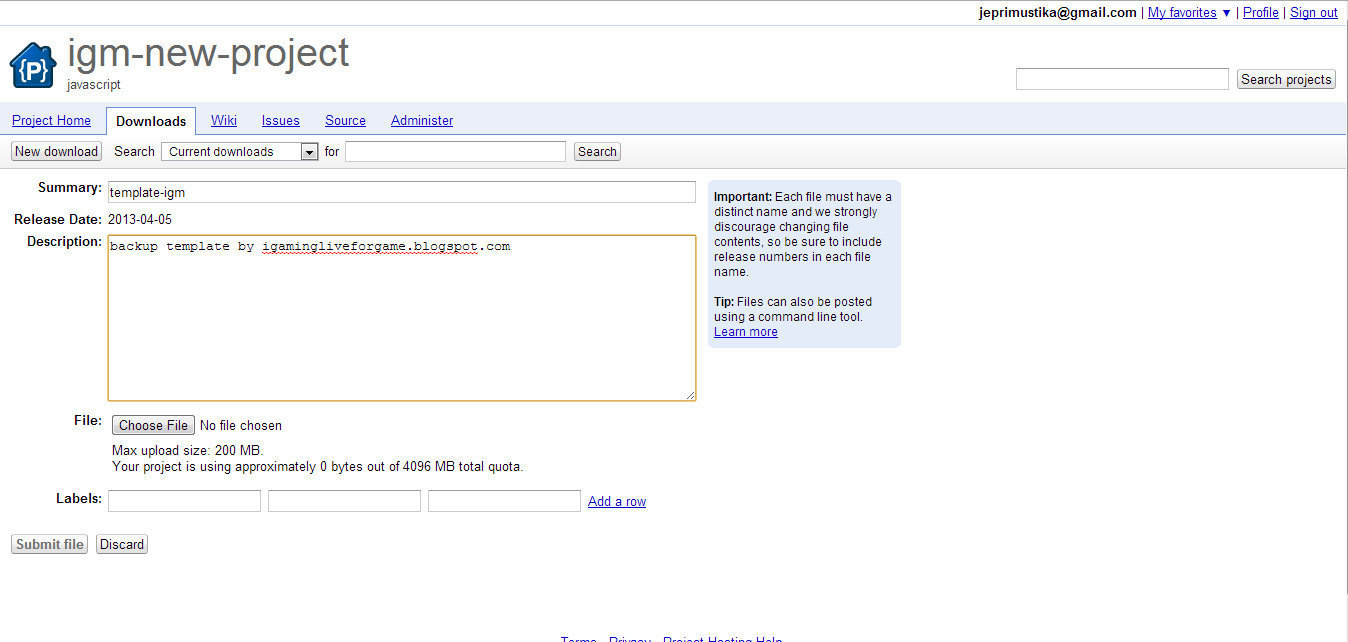
Task: Click the Submit file button
Action: tap(50, 544)
